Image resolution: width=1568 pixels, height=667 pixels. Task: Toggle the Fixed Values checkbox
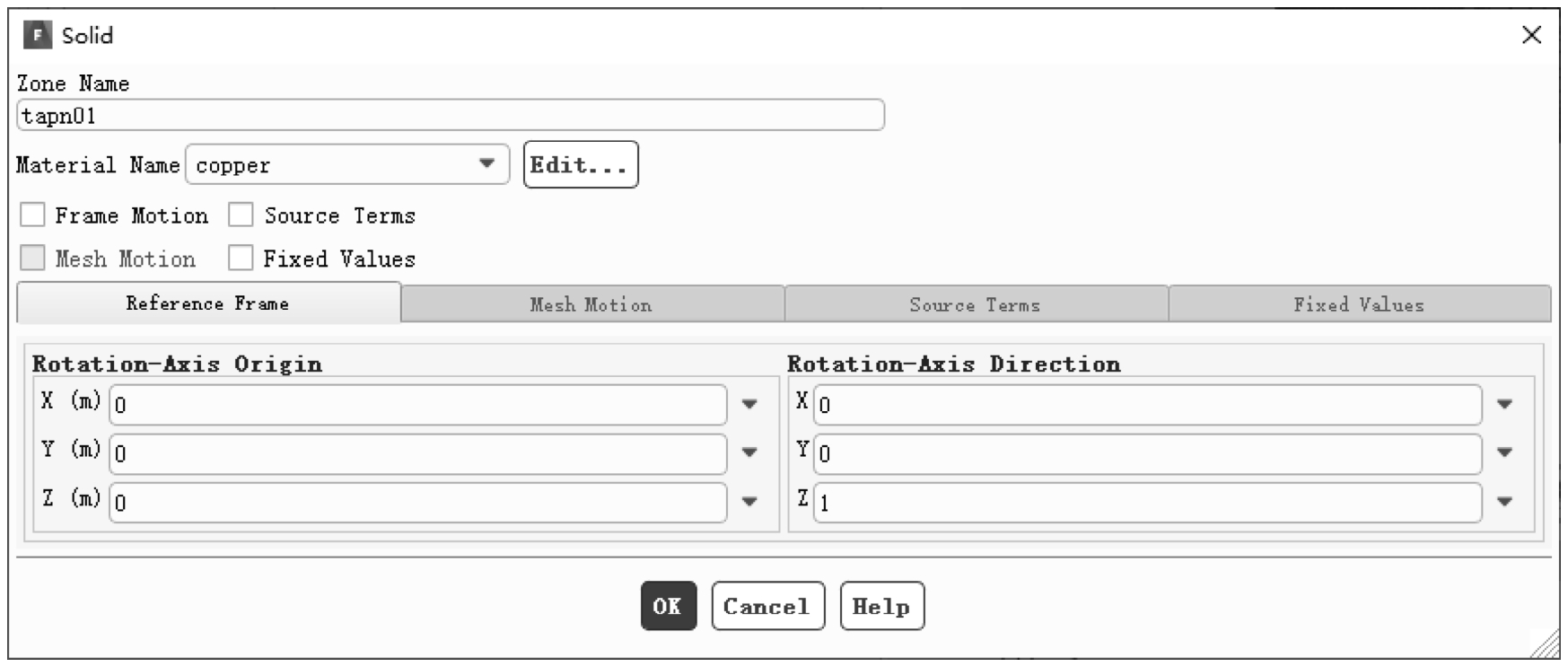pyautogui.click(x=241, y=259)
